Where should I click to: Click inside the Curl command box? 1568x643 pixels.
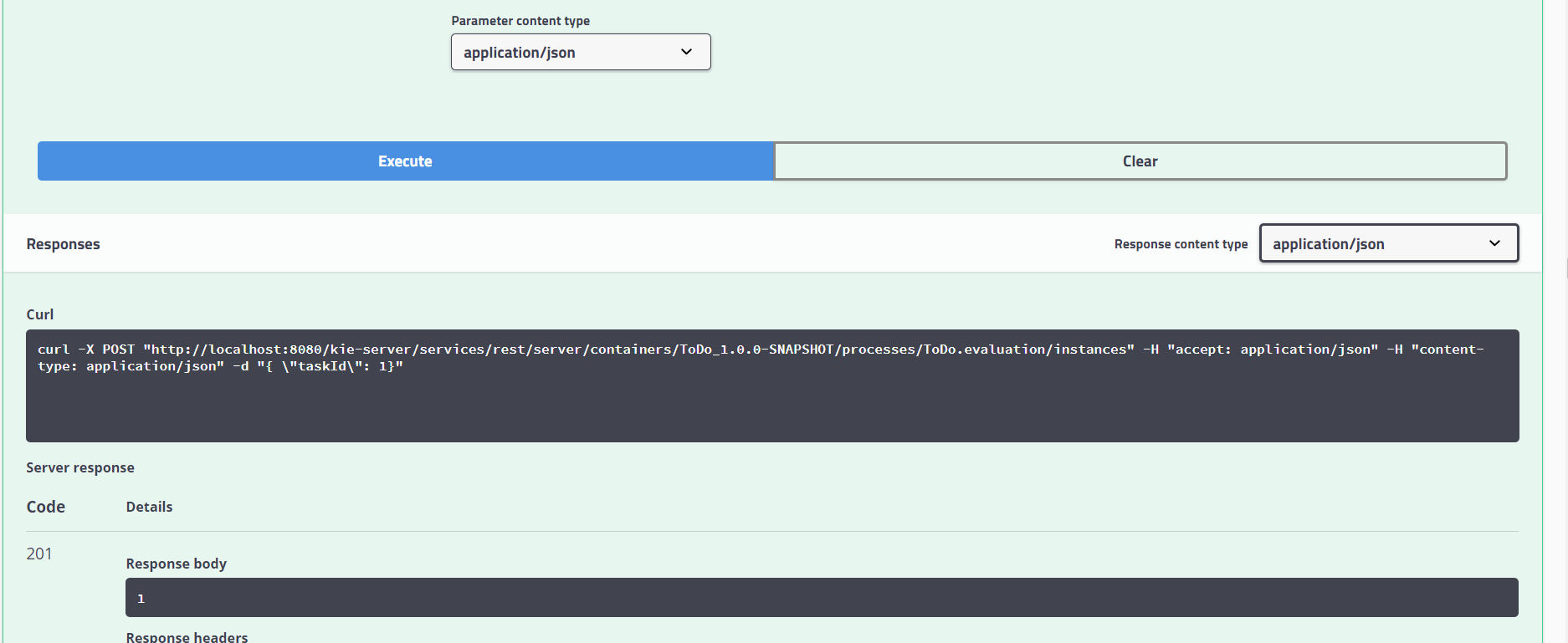(772, 385)
